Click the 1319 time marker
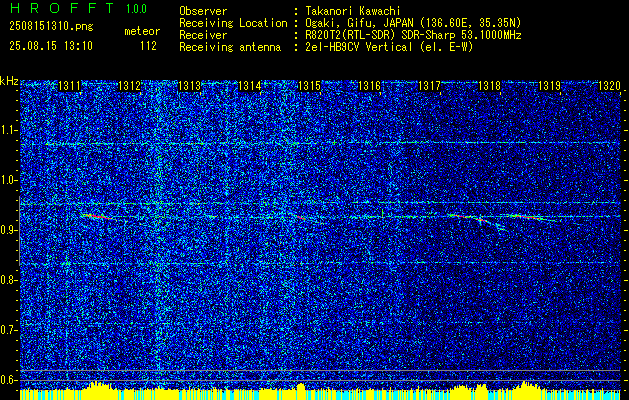The image size is (629, 400). coord(549,85)
